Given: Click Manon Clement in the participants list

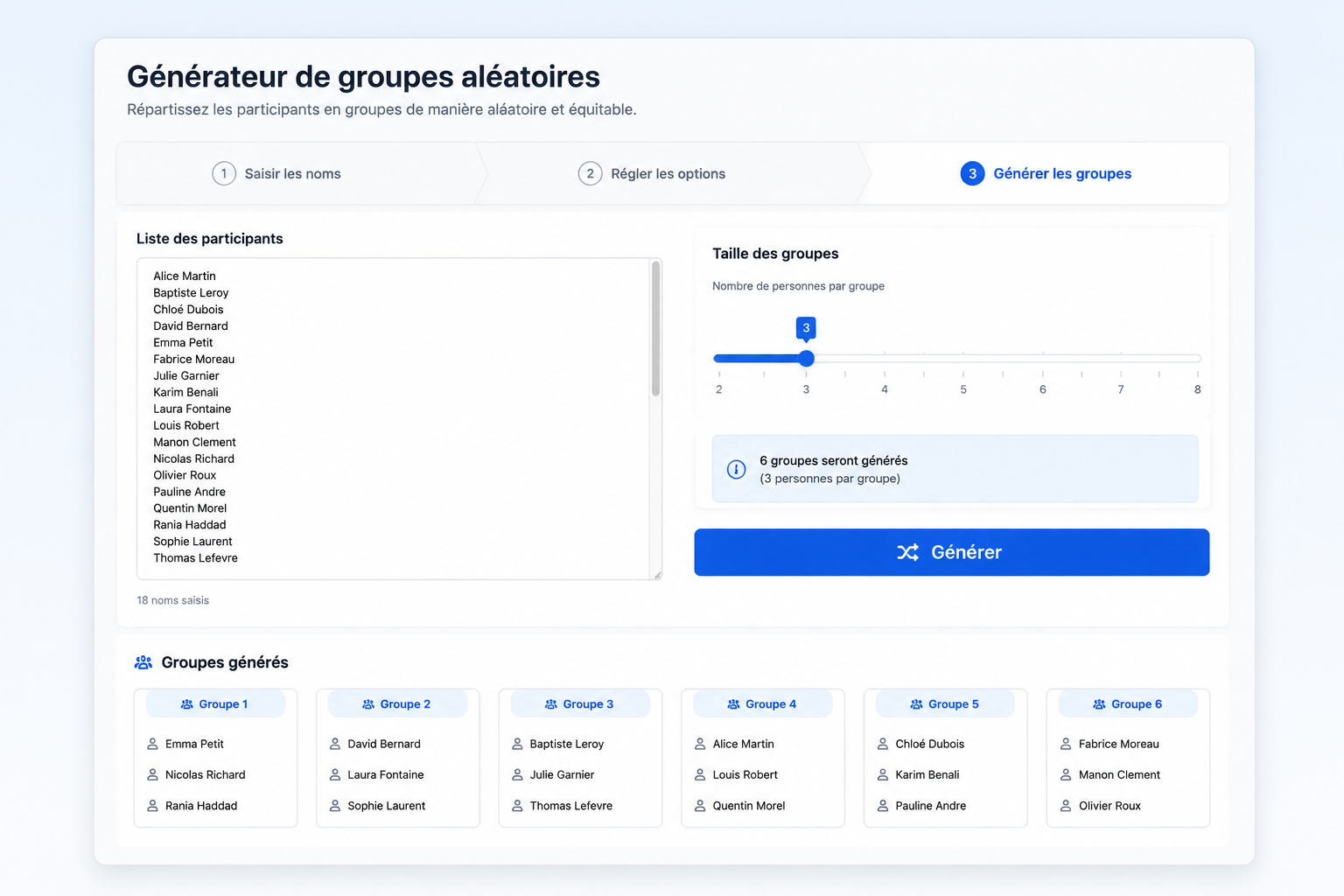Looking at the screenshot, I should (194, 442).
